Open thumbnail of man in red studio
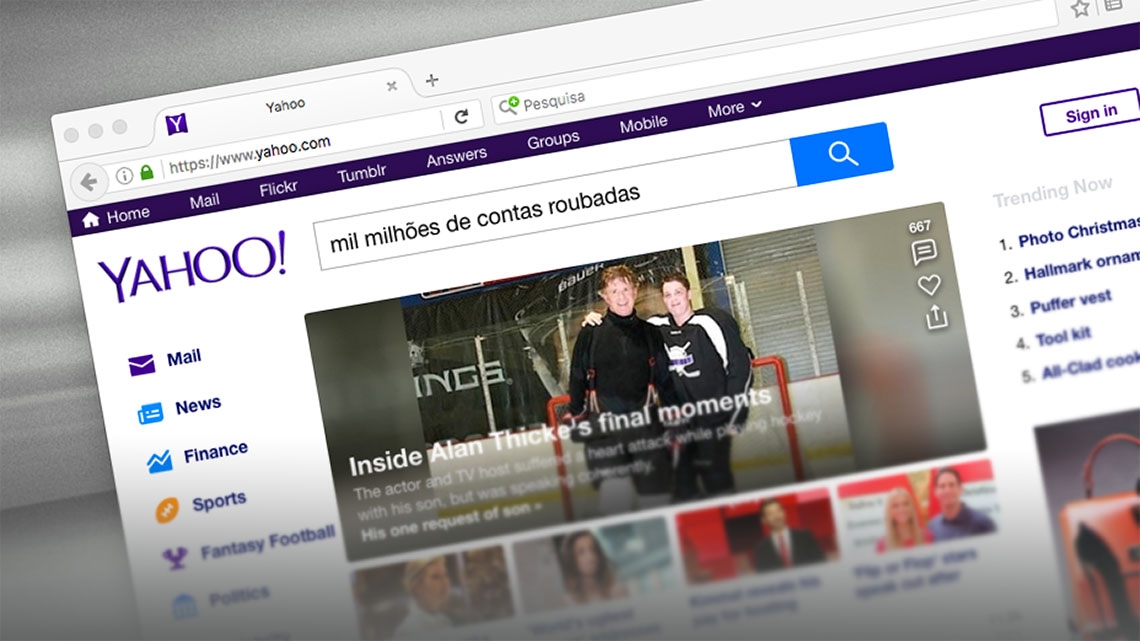Viewport: 1140px width, 641px height. click(x=758, y=538)
